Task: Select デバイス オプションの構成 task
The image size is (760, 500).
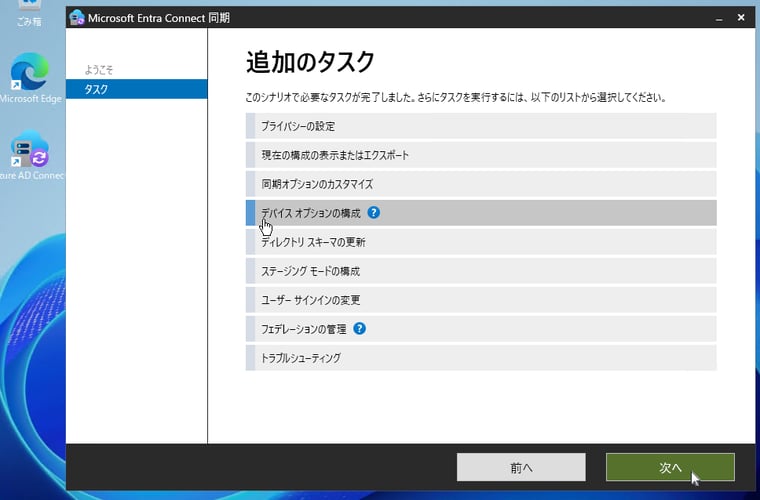Action: pyautogui.click(x=481, y=213)
